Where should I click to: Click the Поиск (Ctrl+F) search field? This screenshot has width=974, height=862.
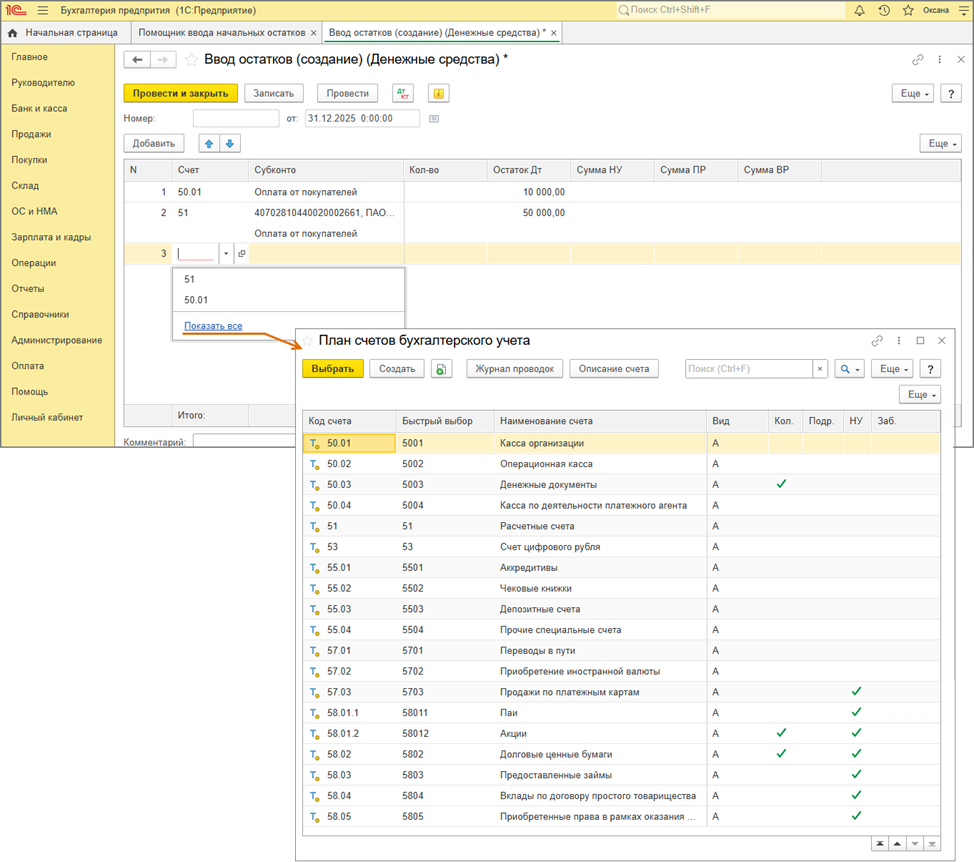pos(748,369)
